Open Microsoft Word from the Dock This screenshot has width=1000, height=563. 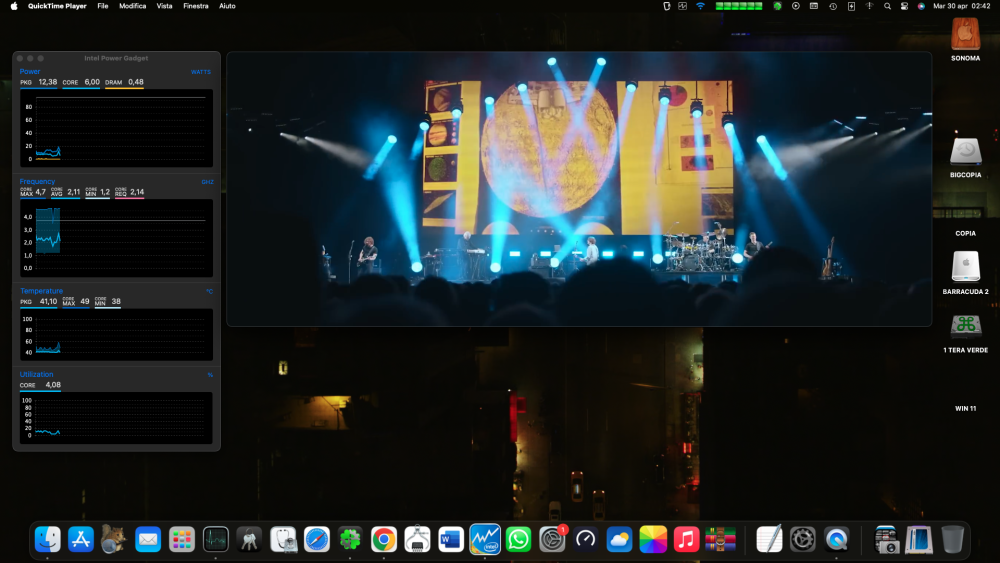(x=451, y=539)
